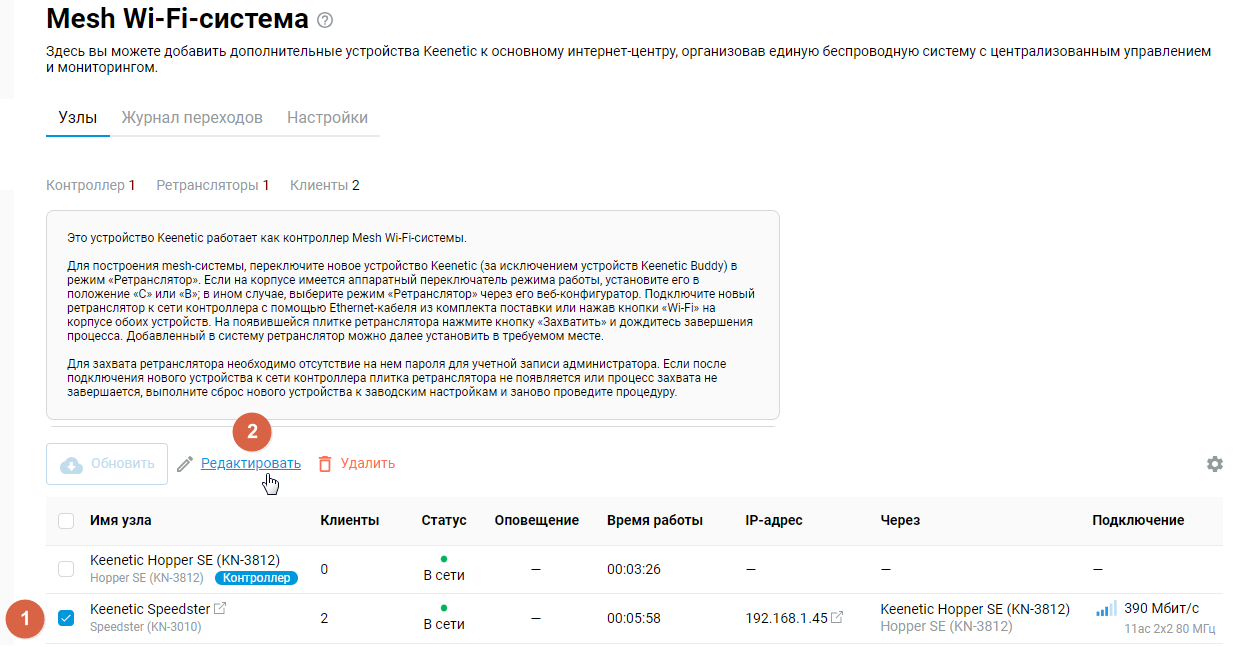The width and height of the screenshot is (1239, 647).
Task: Open IP address 192.168.1.45 link
Action: (x=786, y=618)
